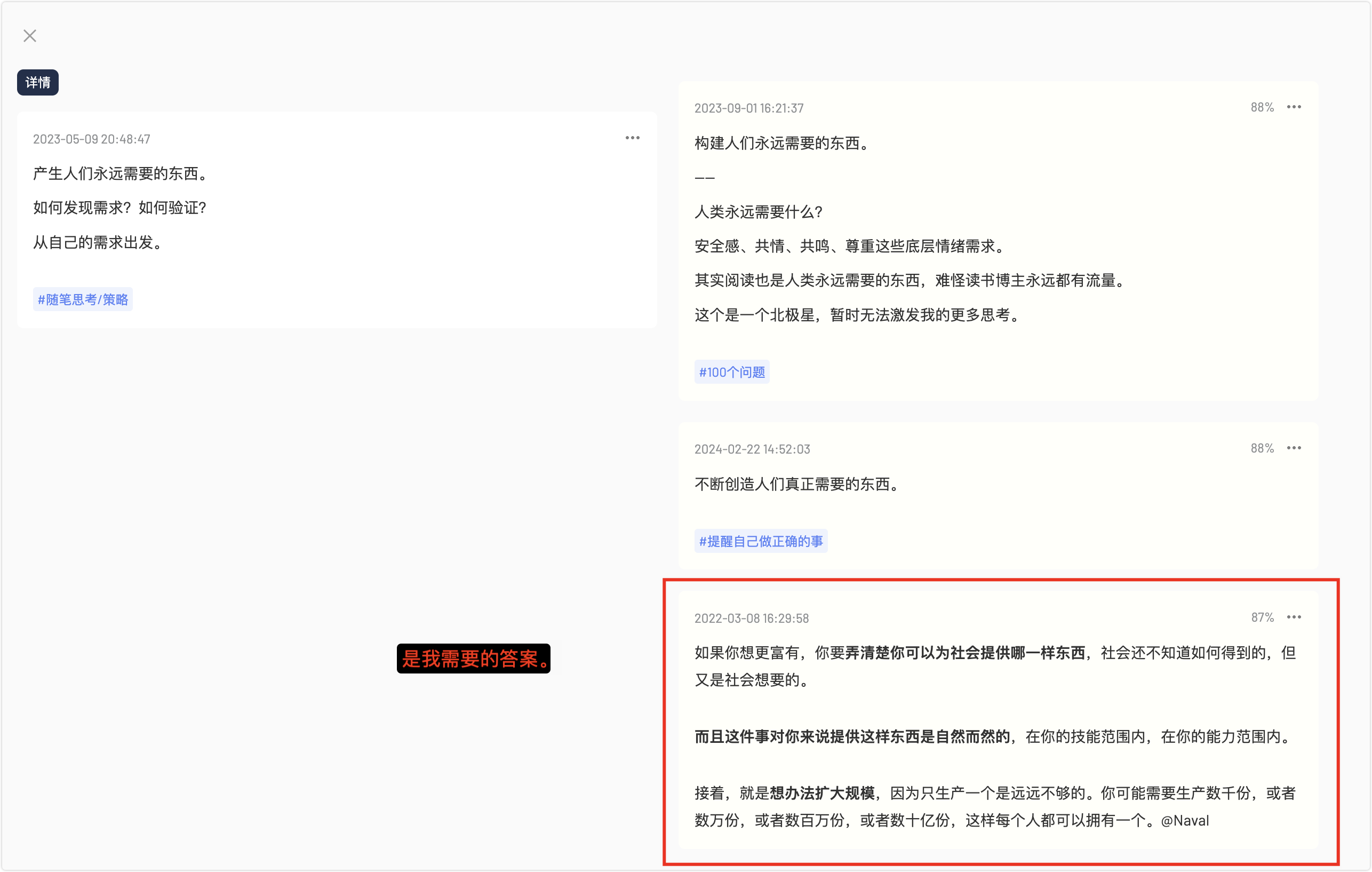The height and width of the screenshot is (872, 1372).
Task: Click 88% similarity on 2023-09-01 memo
Action: [1262, 107]
